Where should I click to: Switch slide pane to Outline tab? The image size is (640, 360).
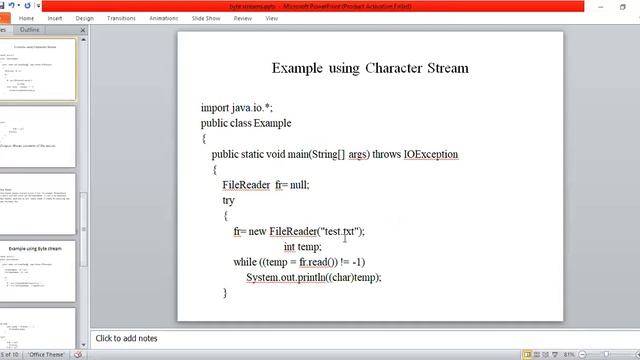[29, 30]
